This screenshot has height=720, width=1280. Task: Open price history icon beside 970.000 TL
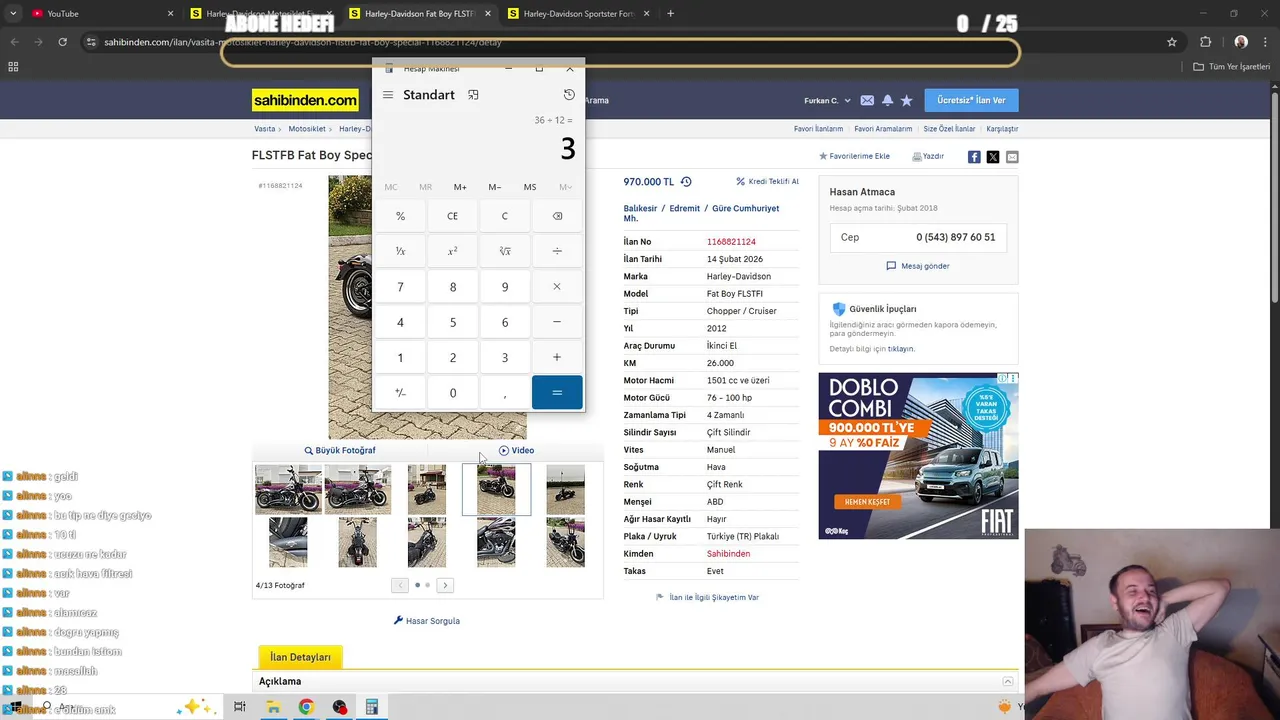(686, 182)
